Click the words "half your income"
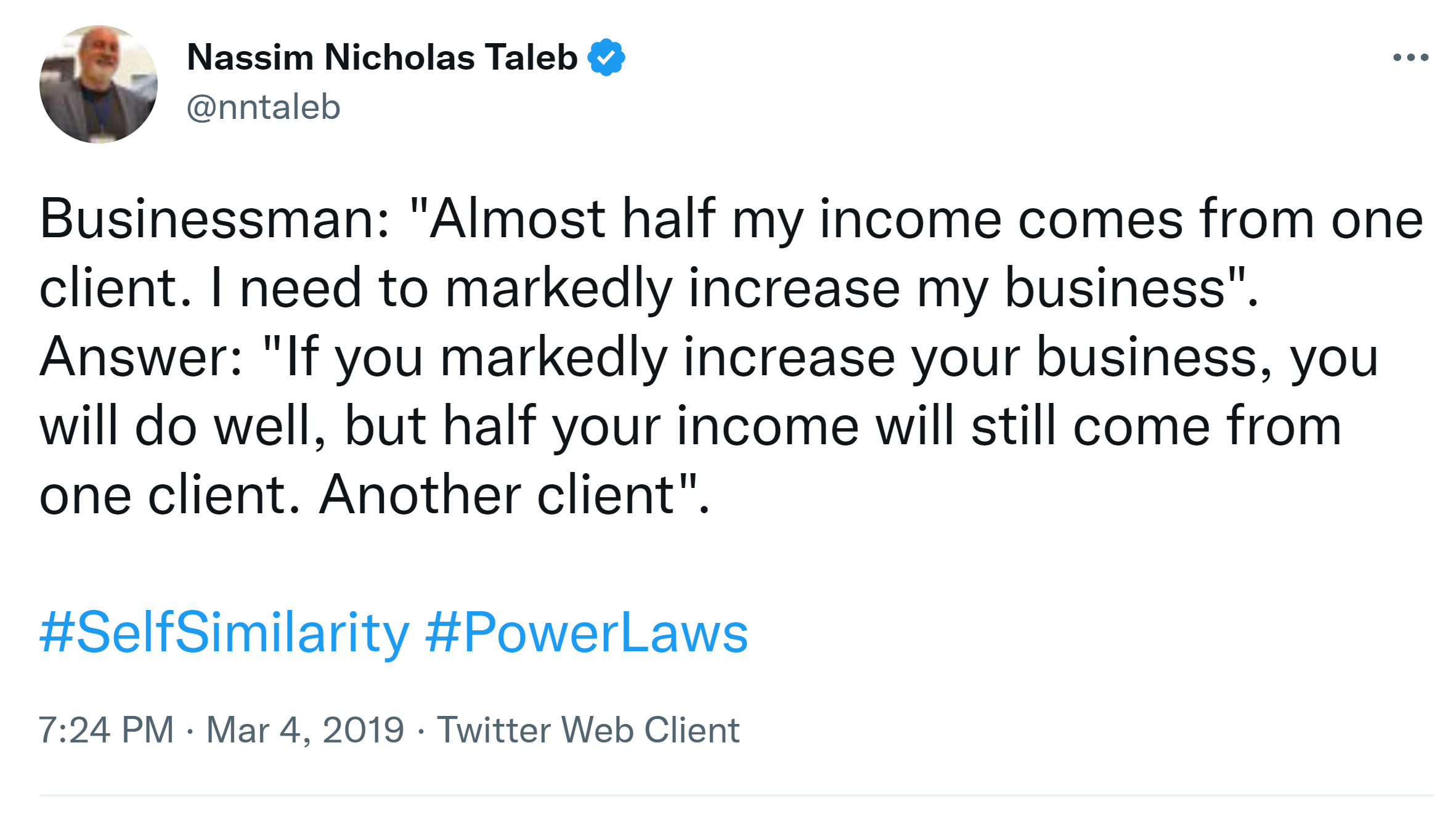 651,426
